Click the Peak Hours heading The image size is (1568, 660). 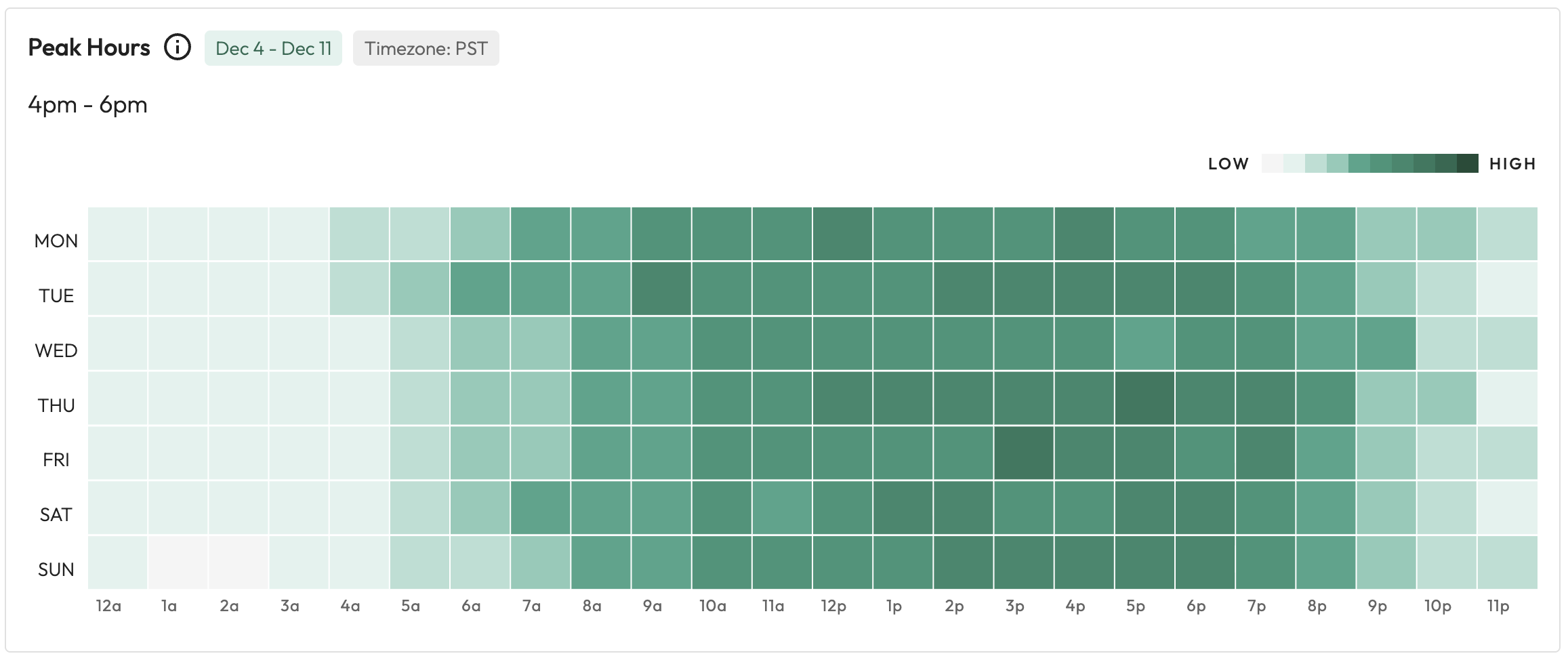(89, 47)
